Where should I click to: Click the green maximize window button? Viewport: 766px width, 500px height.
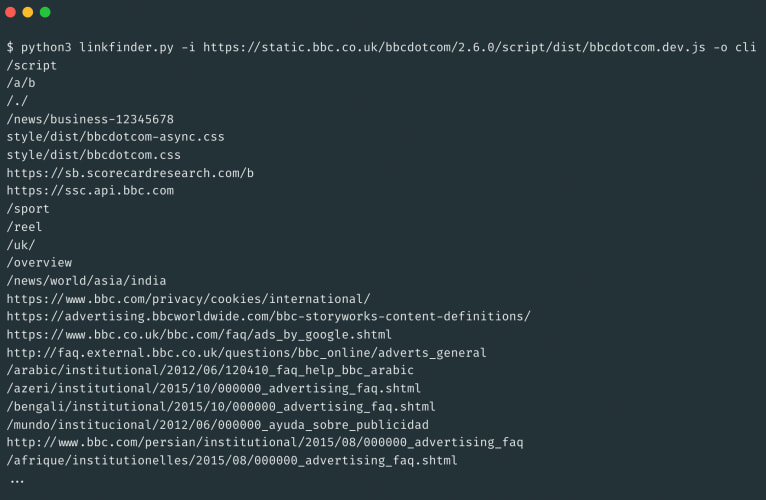click(x=45, y=12)
